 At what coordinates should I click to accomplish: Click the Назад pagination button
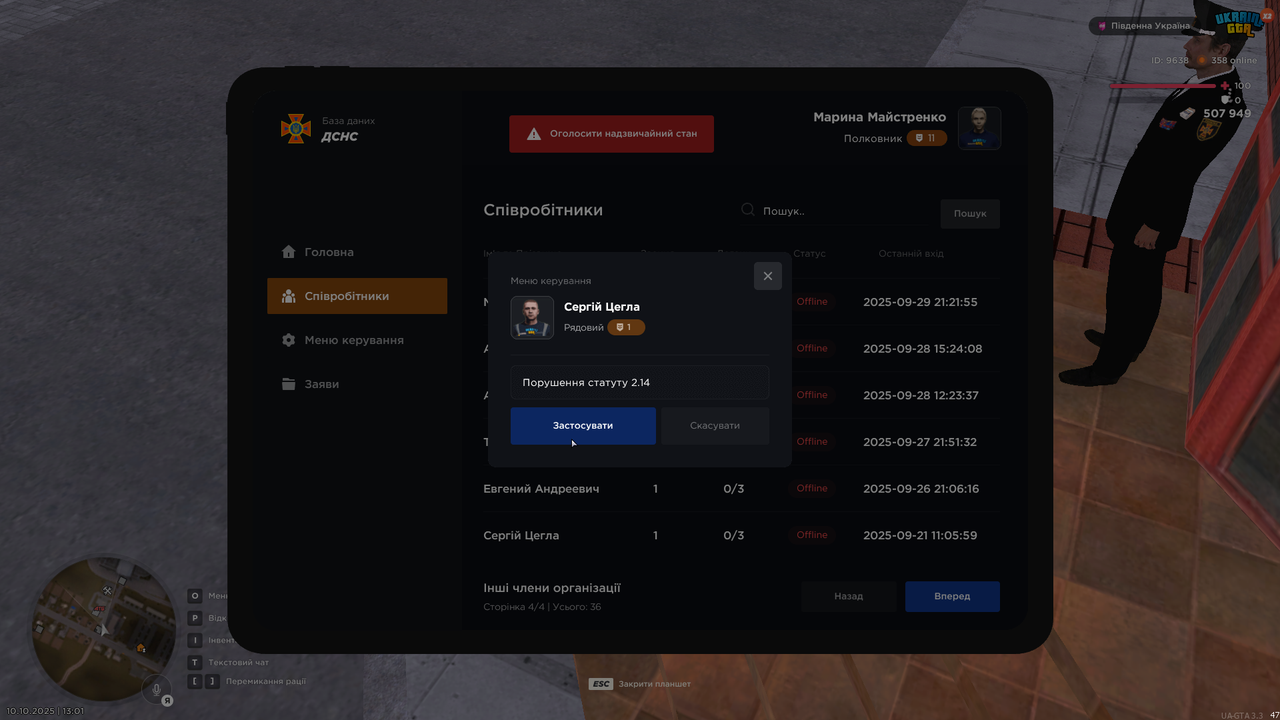tap(849, 596)
